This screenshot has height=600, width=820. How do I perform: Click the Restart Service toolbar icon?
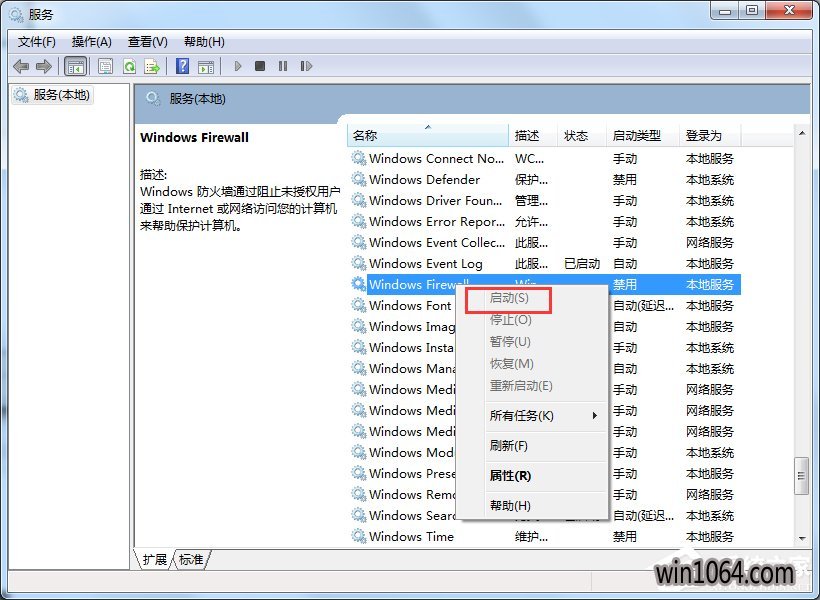[306, 66]
